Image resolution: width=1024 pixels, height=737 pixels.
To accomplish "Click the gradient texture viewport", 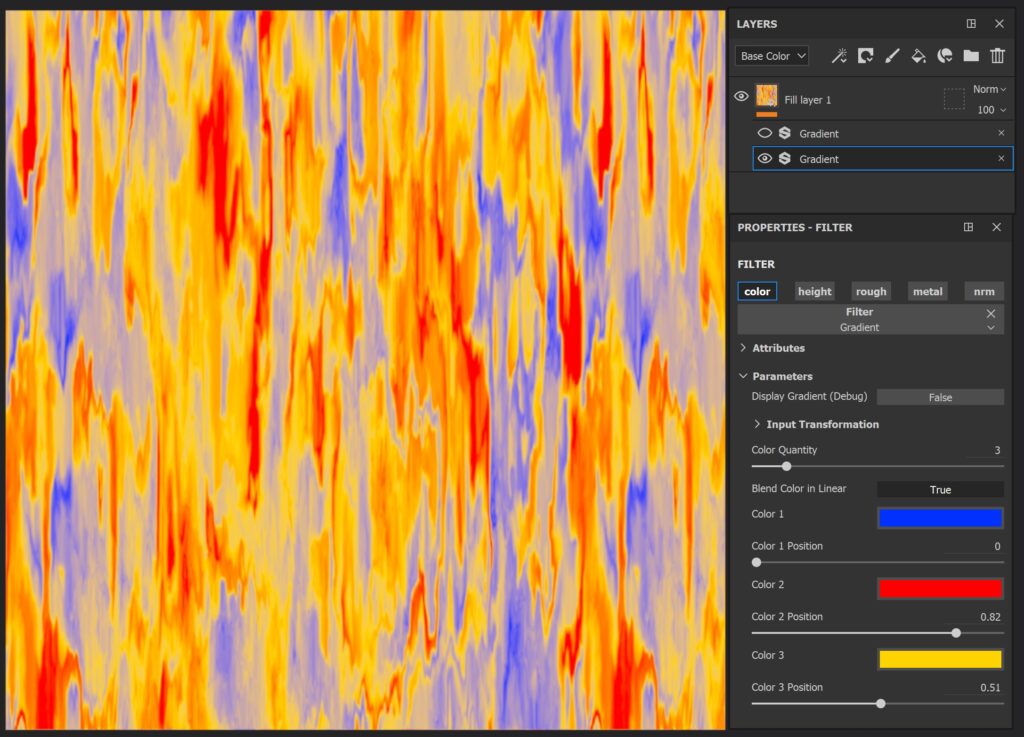I will (x=365, y=369).
